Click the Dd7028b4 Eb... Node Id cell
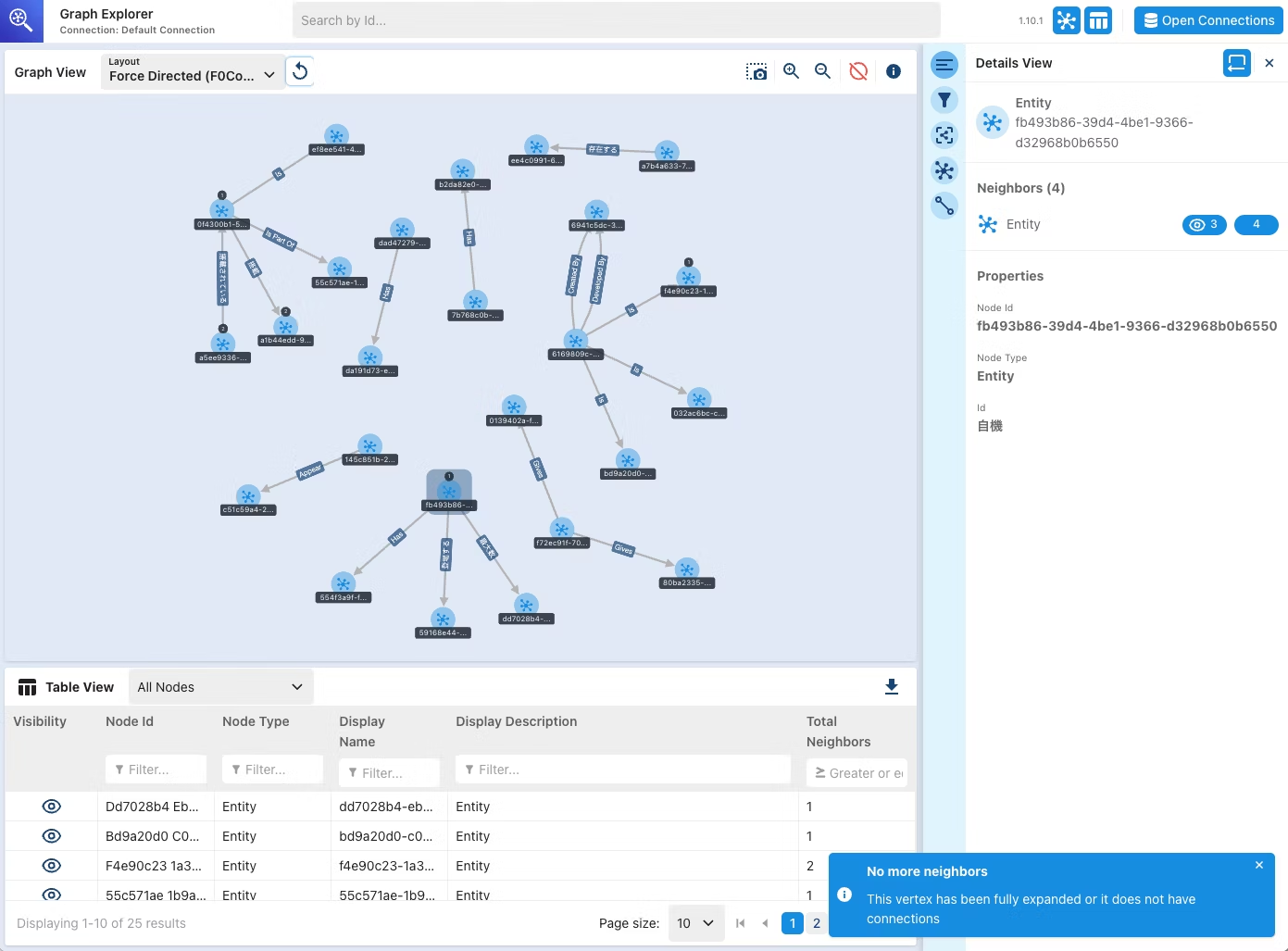The width and height of the screenshot is (1288, 951). 156,807
